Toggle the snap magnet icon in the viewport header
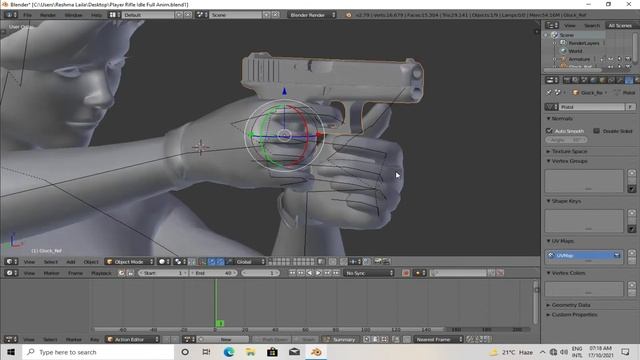The height and width of the screenshot is (360, 640). (344, 262)
